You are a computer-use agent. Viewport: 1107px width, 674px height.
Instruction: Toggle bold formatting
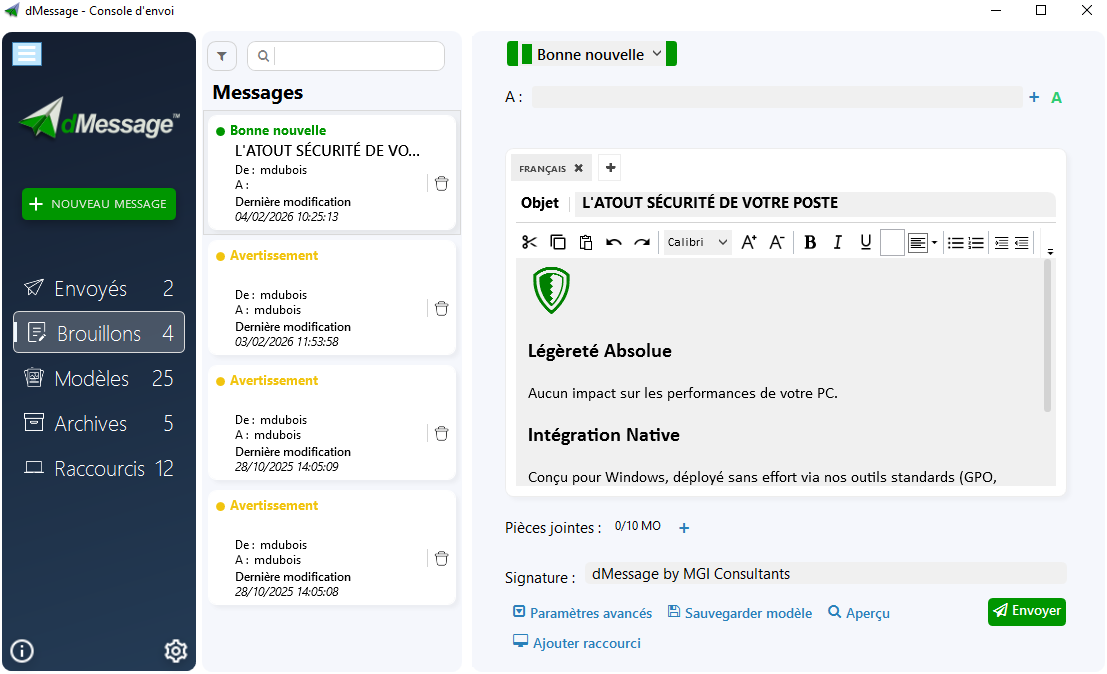point(810,242)
